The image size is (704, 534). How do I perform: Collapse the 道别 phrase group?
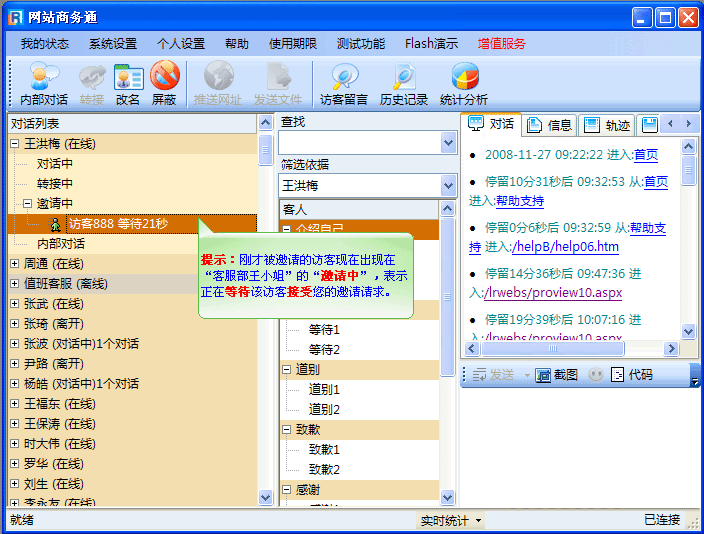tap(287, 370)
